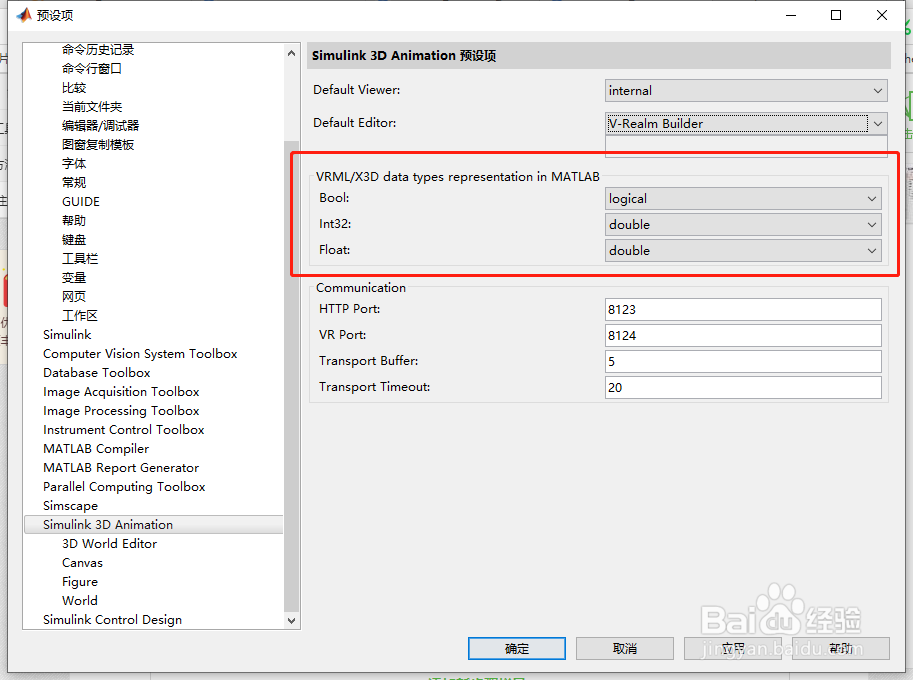Click tree scrollbar down arrow
Image resolution: width=913 pixels, height=680 pixels.
[x=291, y=621]
